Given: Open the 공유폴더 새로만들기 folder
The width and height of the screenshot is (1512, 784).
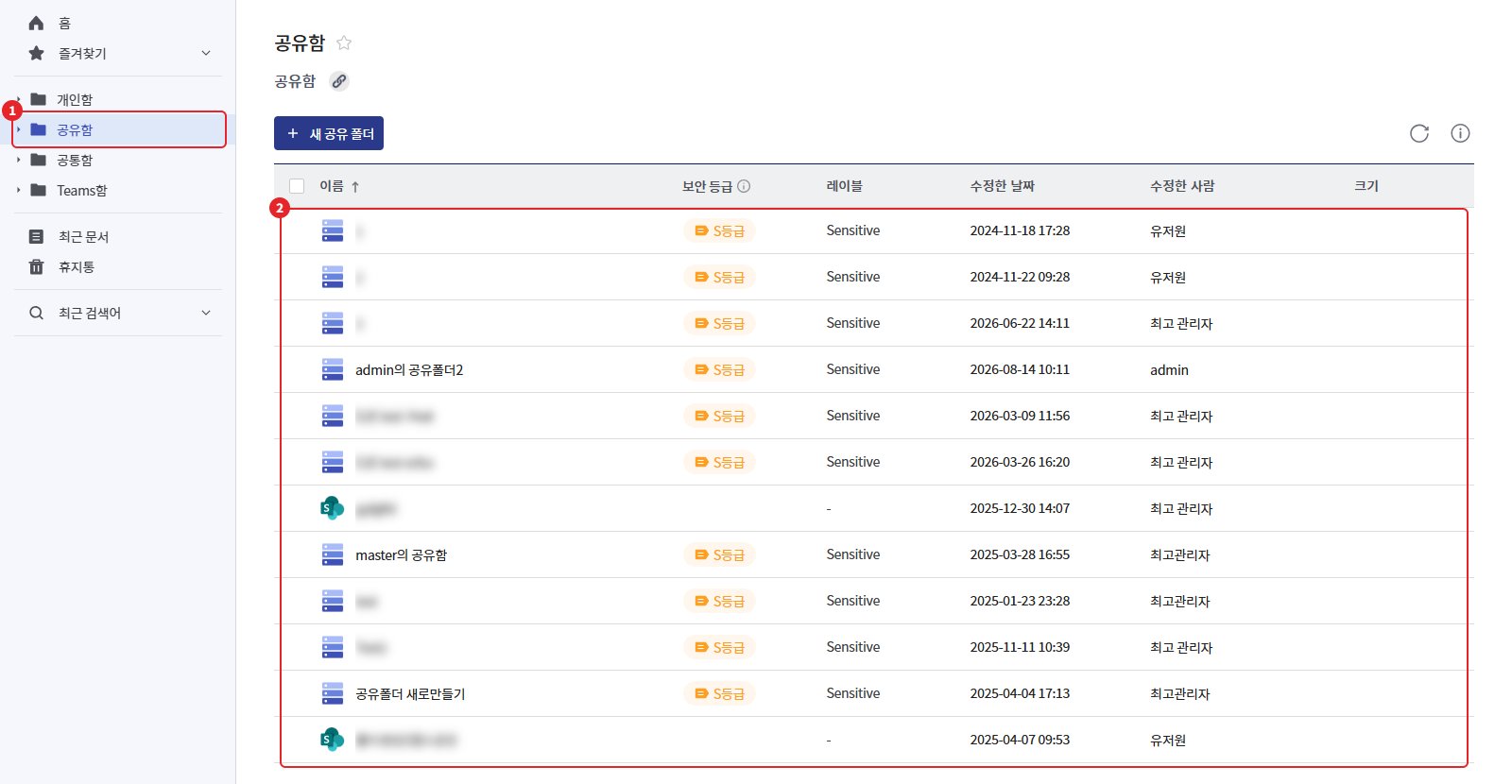Looking at the screenshot, I should tap(410, 693).
